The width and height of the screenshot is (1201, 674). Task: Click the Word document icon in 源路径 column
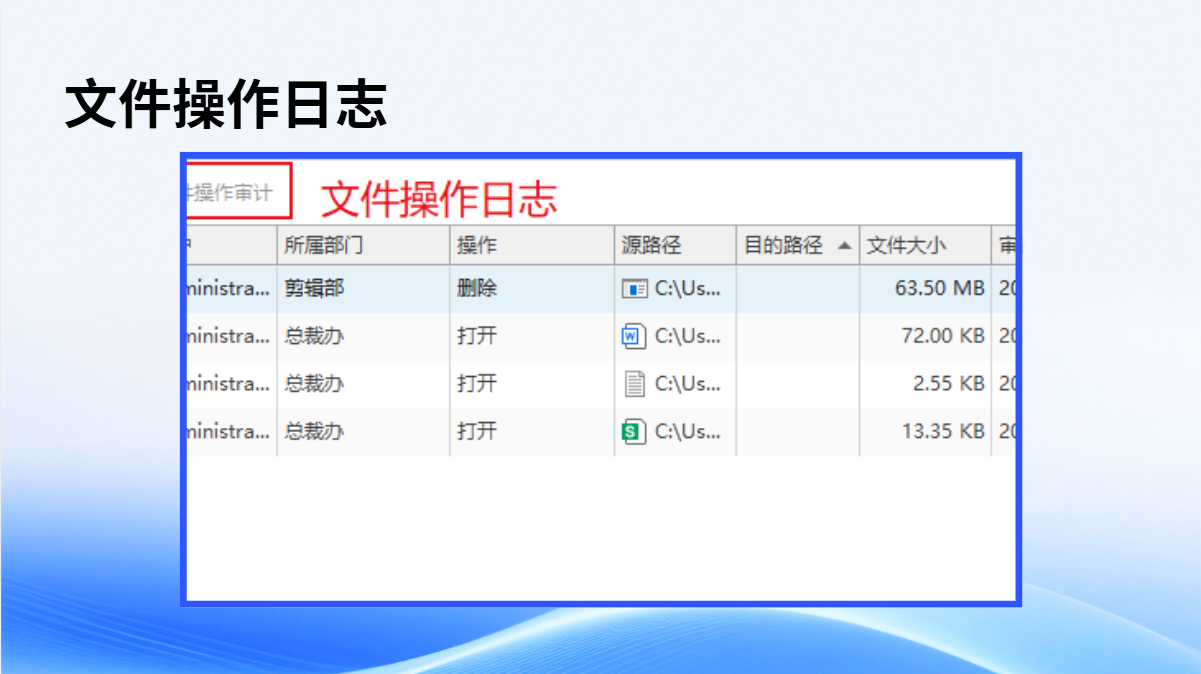pyautogui.click(x=632, y=337)
